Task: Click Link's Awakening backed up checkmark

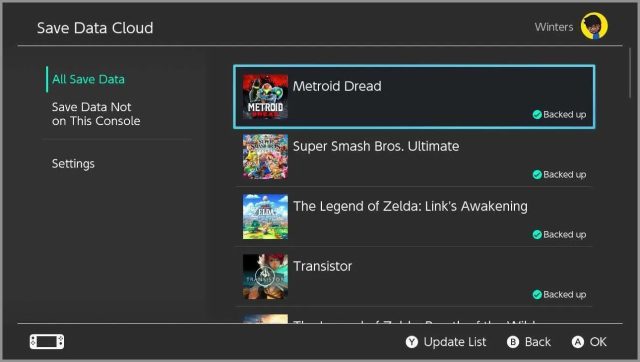Action: (537, 235)
